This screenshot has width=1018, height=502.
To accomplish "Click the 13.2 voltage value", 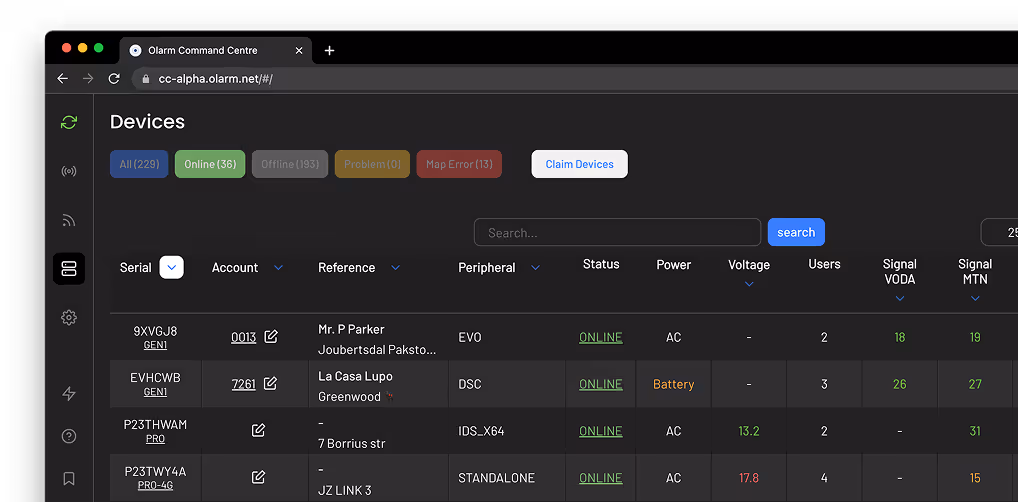I will coord(749,431).
